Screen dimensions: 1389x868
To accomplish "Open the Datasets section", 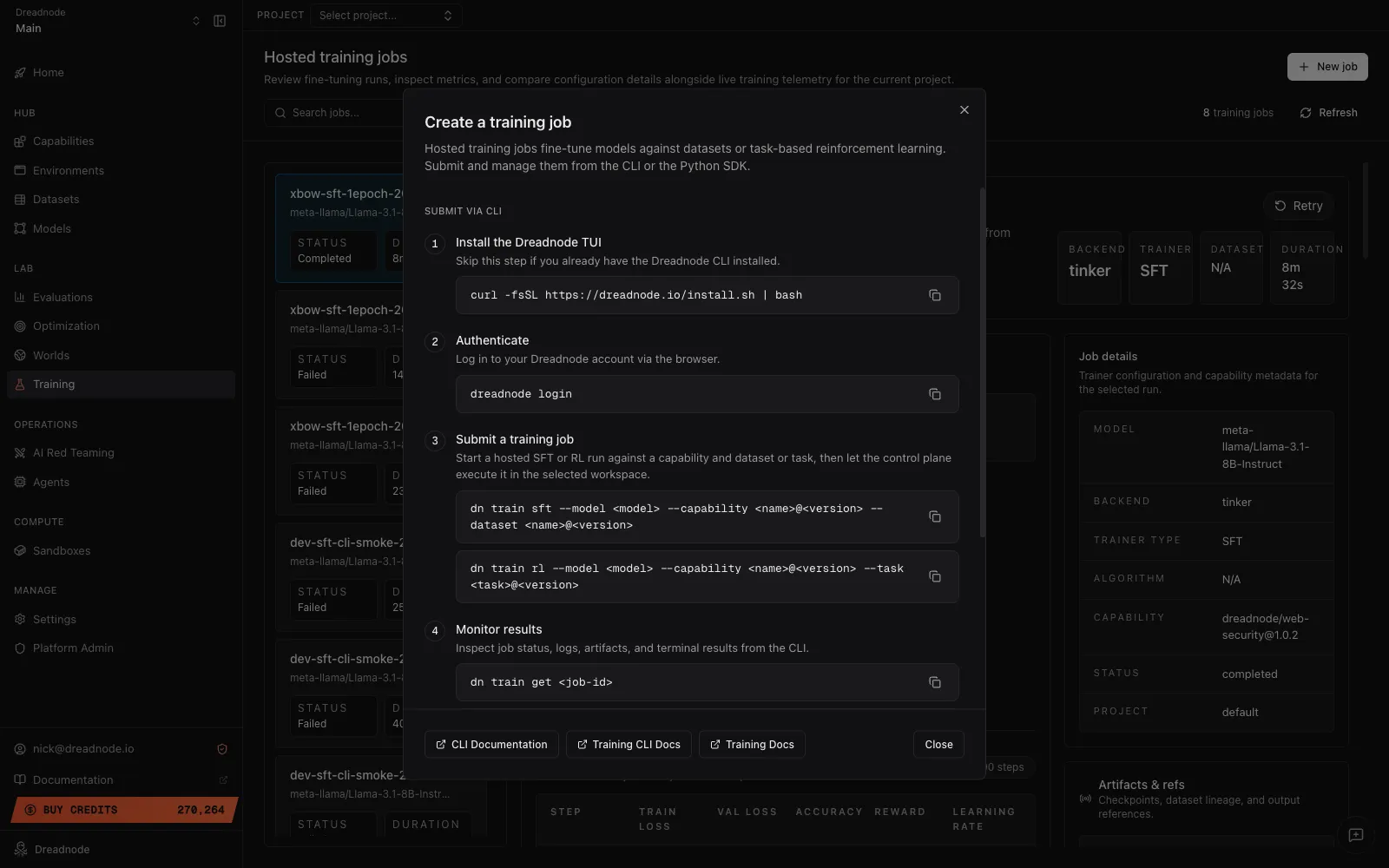I will click(57, 199).
